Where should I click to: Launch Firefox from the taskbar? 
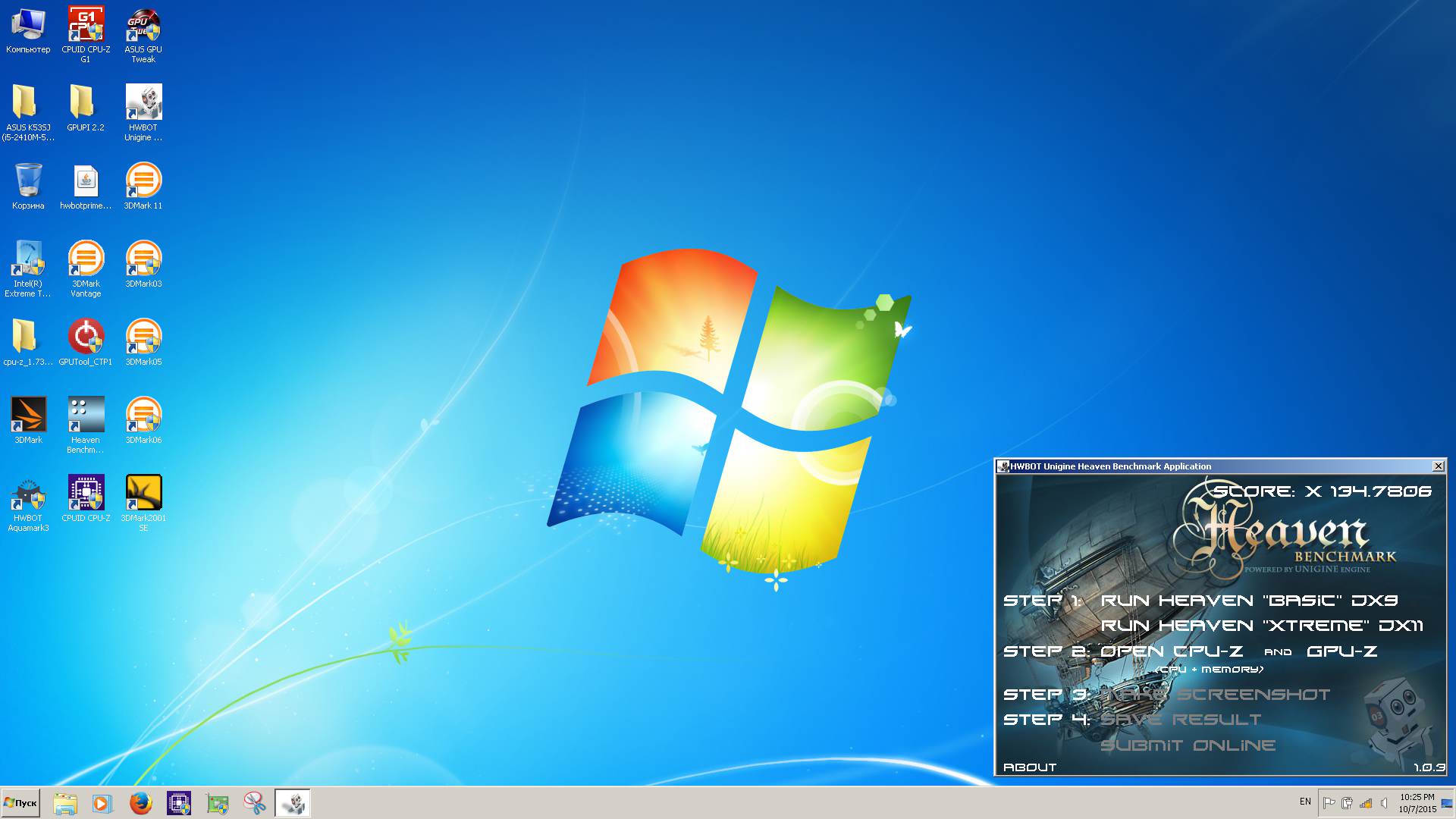tap(140, 803)
